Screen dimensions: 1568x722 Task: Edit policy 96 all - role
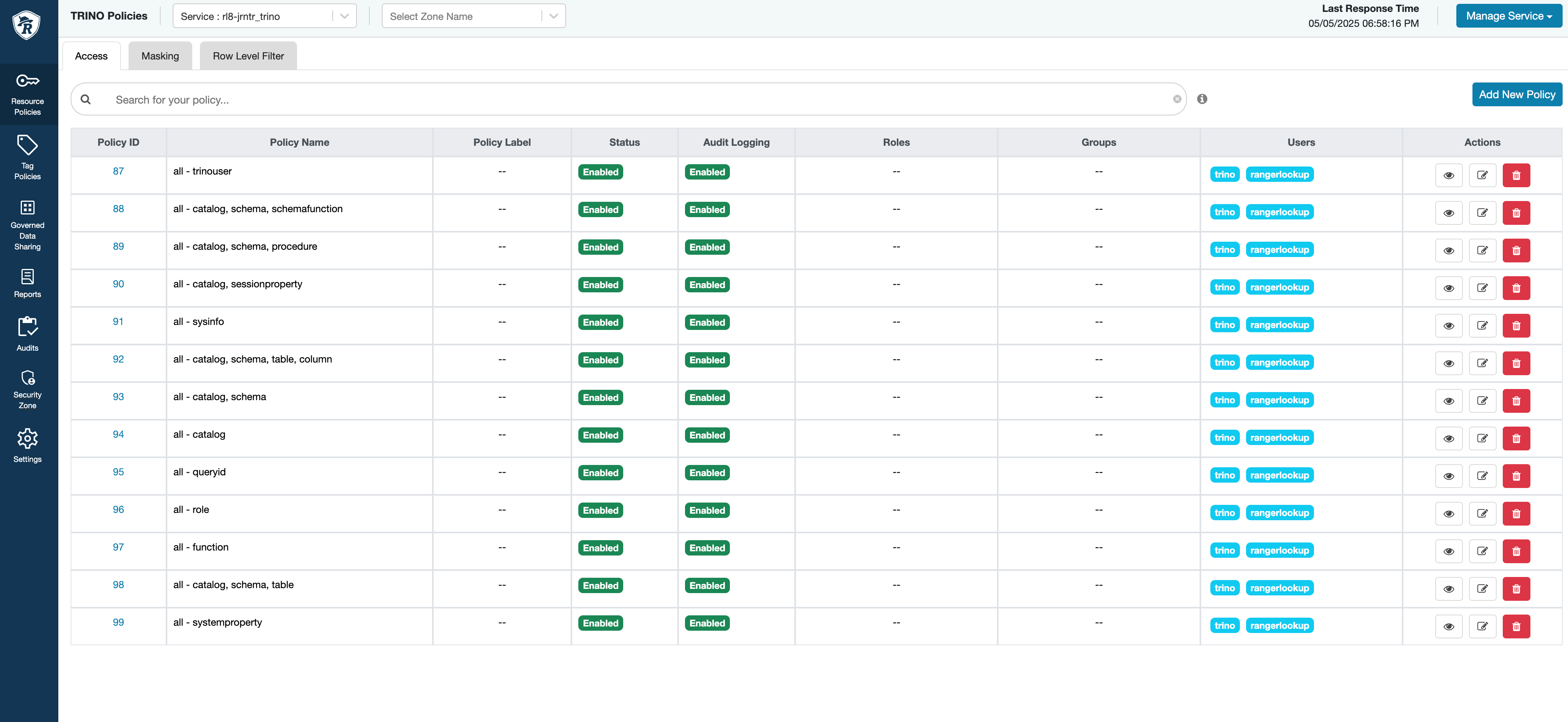coord(1482,514)
